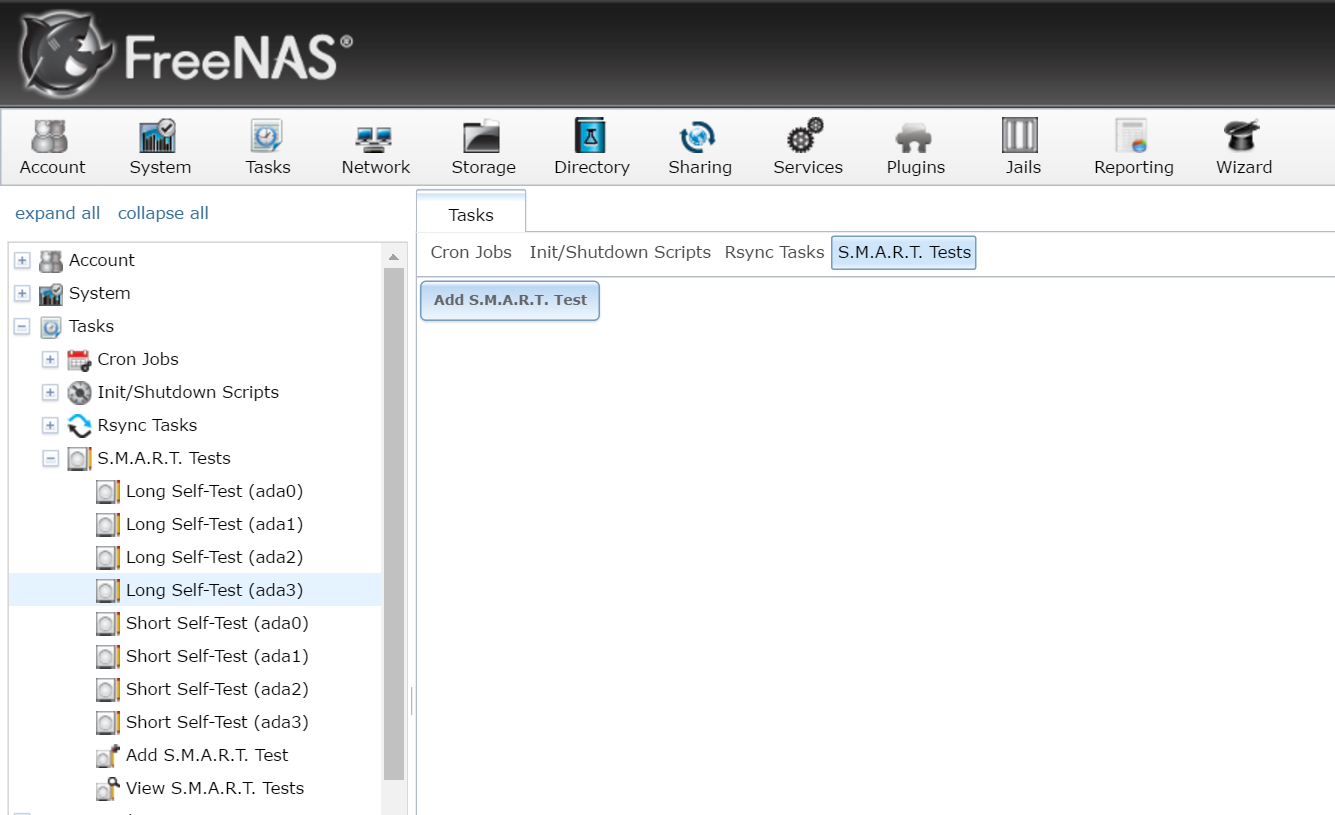Open the Init/Shutdown Scripts sub-tab
Screen dimensions: 1335x815
(x=620, y=253)
